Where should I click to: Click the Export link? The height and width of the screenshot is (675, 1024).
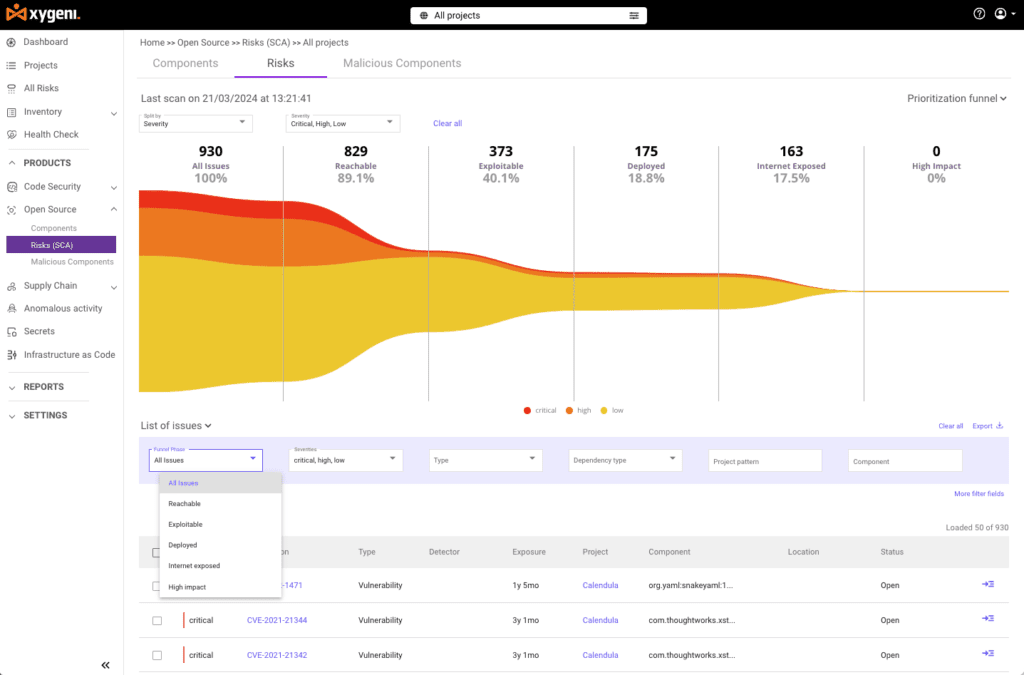987,426
